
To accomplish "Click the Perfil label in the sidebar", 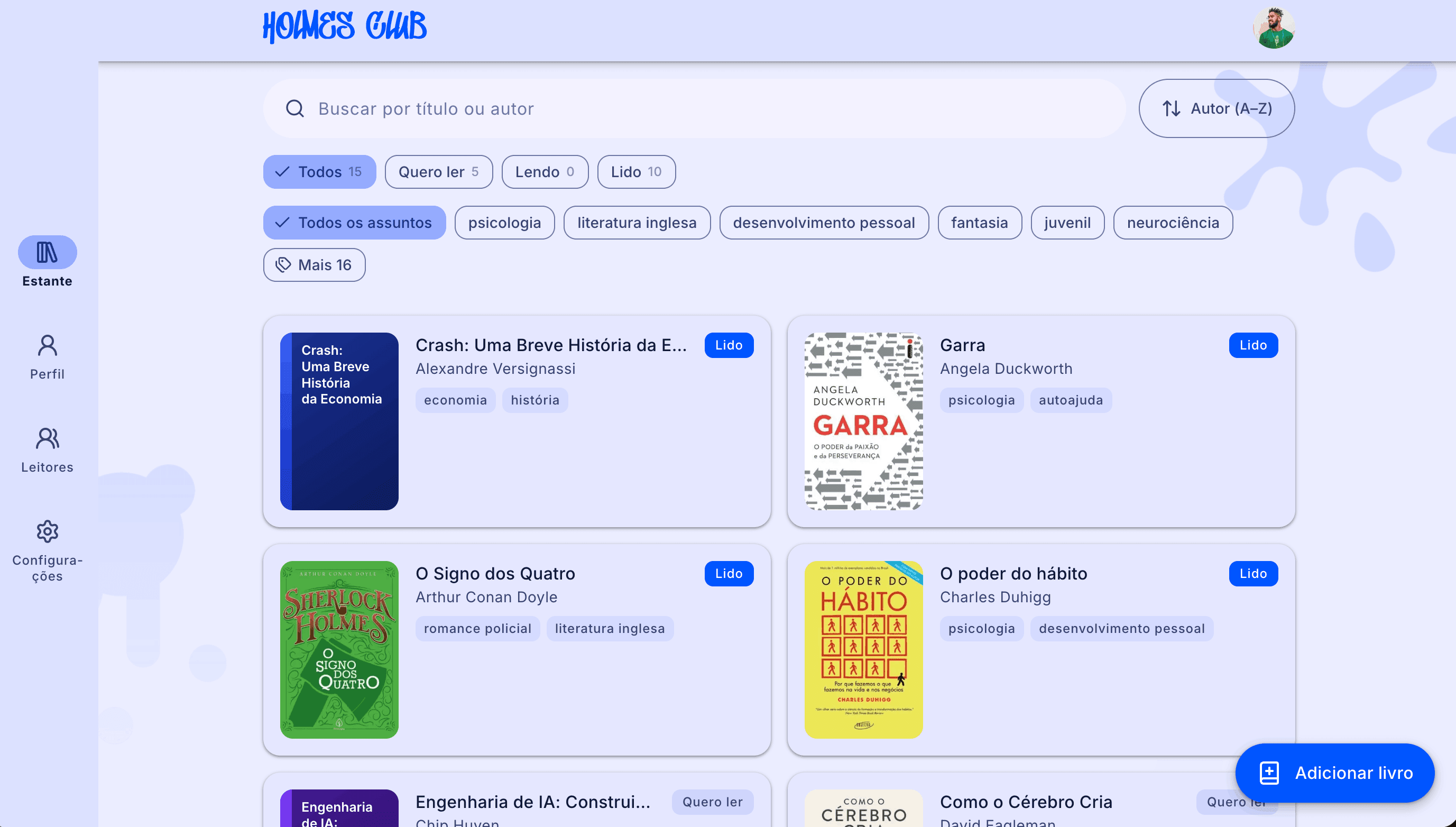I will pos(47,374).
